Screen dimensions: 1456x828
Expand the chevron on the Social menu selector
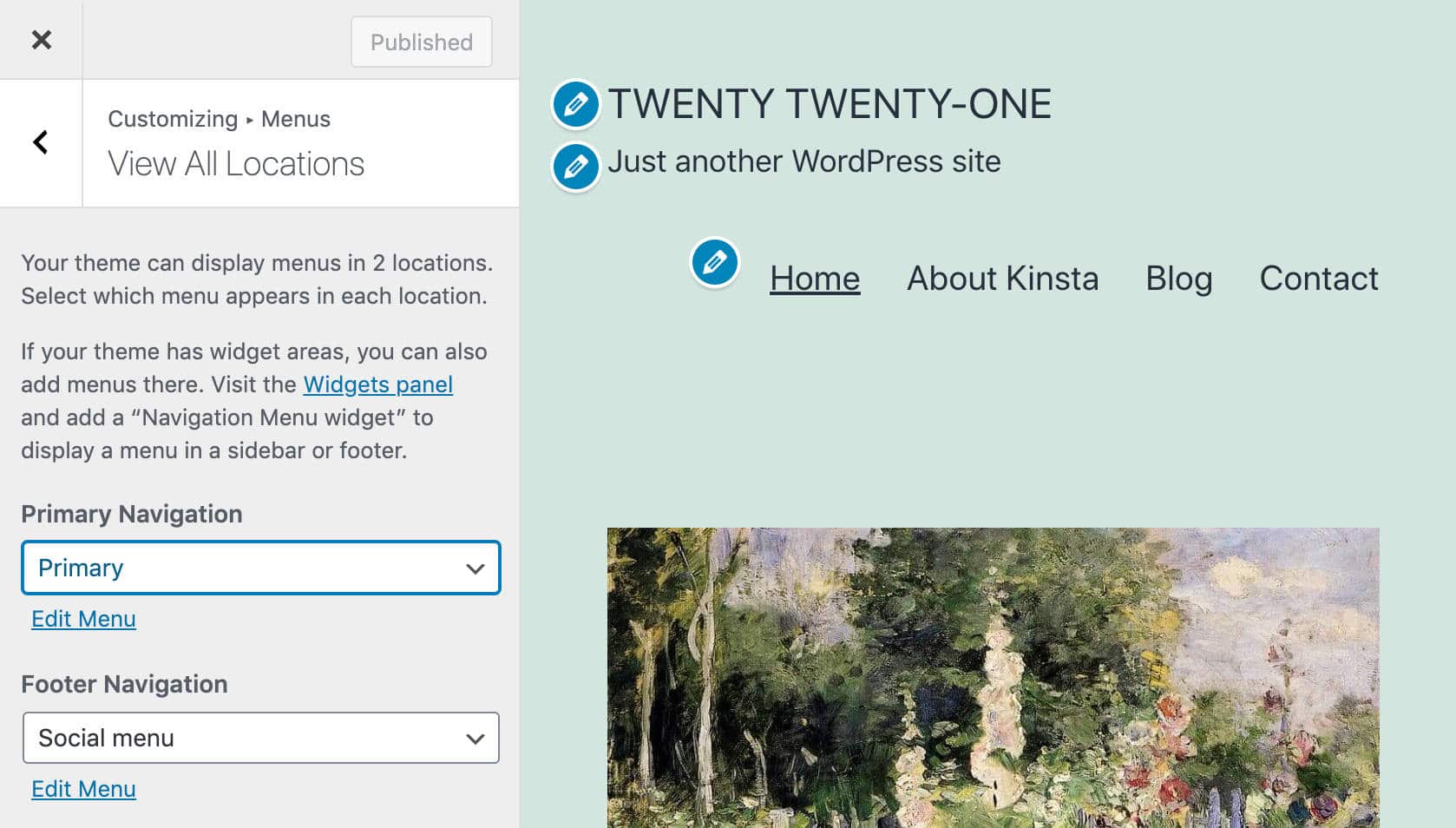coord(475,738)
